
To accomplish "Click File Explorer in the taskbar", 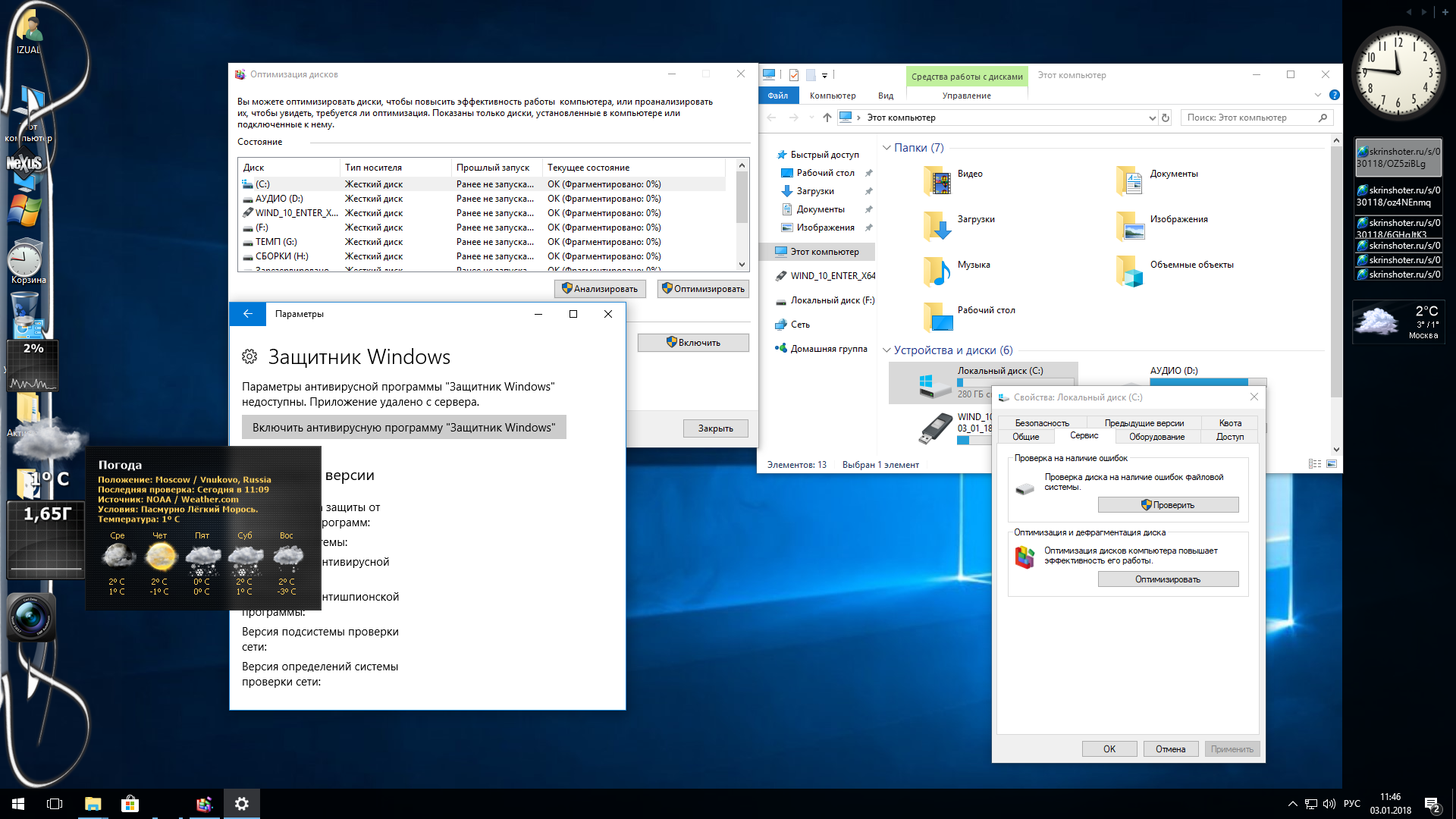I will (x=93, y=804).
